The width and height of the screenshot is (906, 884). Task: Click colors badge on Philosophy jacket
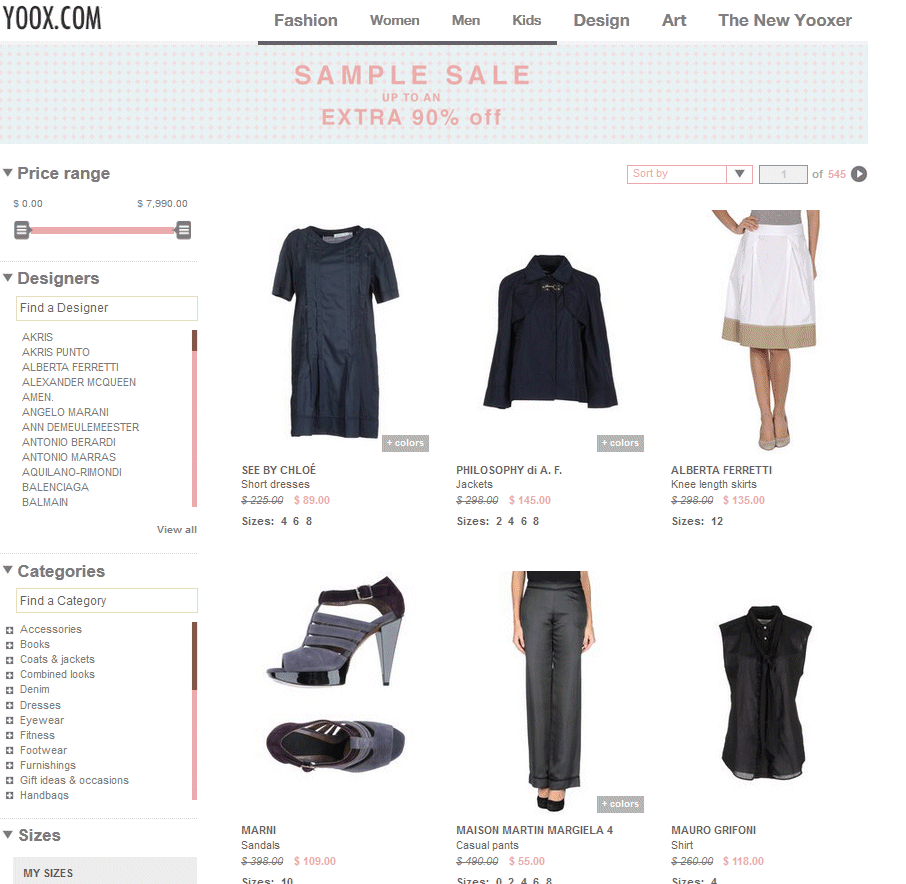click(620, 443)
